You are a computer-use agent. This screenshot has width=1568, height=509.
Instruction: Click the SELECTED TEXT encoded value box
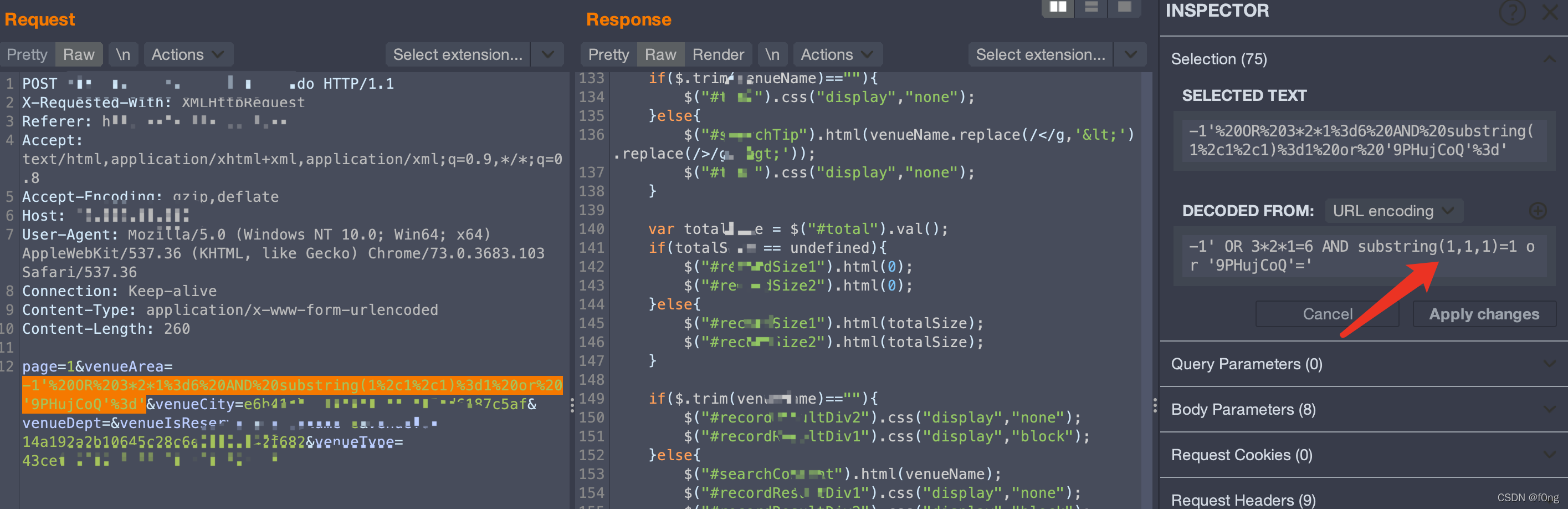[x=1364, y=141]
